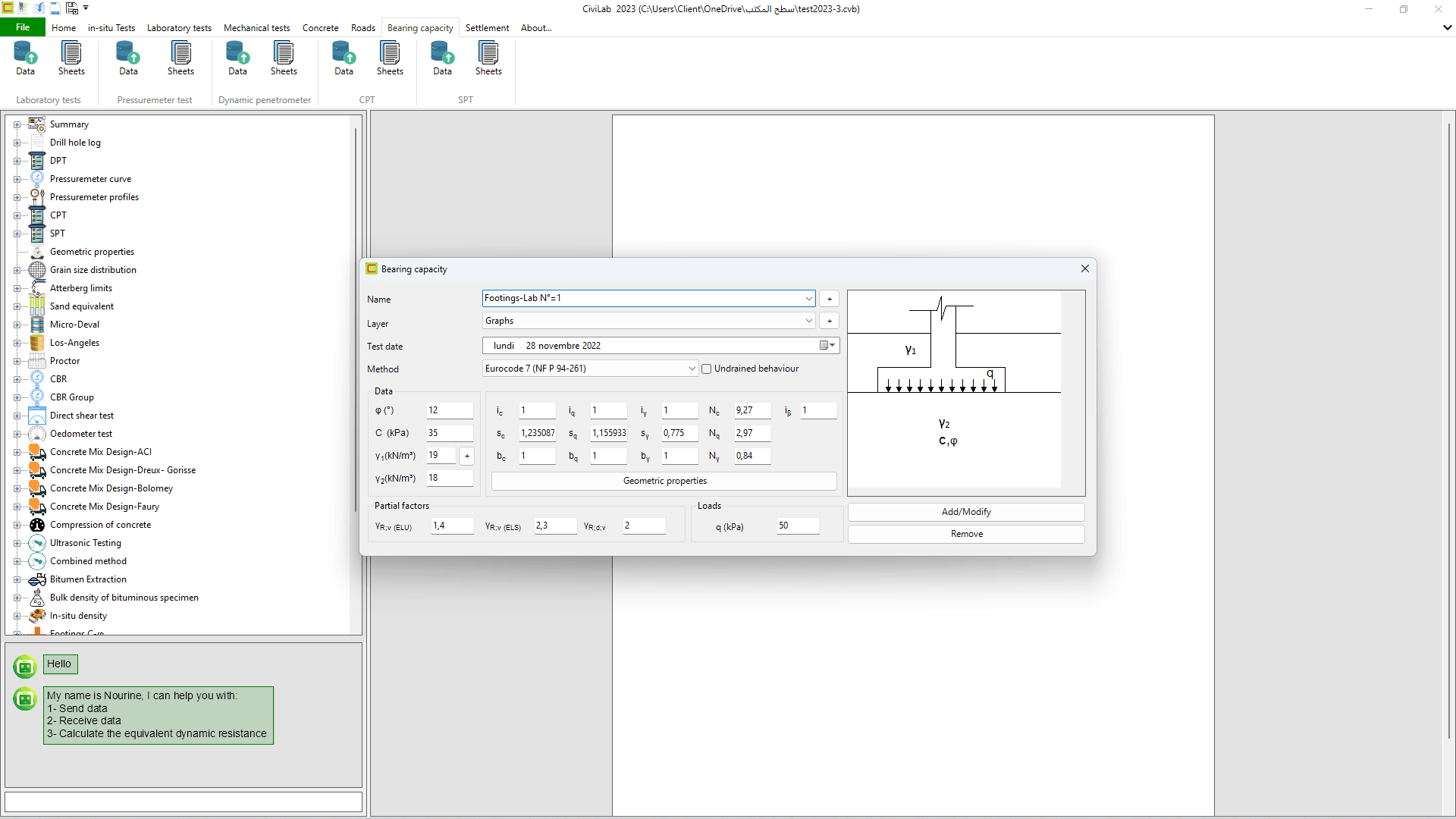The image size is (1456, 819).
Task: Click the Compression of concrete icon
Action: (37, 525)
